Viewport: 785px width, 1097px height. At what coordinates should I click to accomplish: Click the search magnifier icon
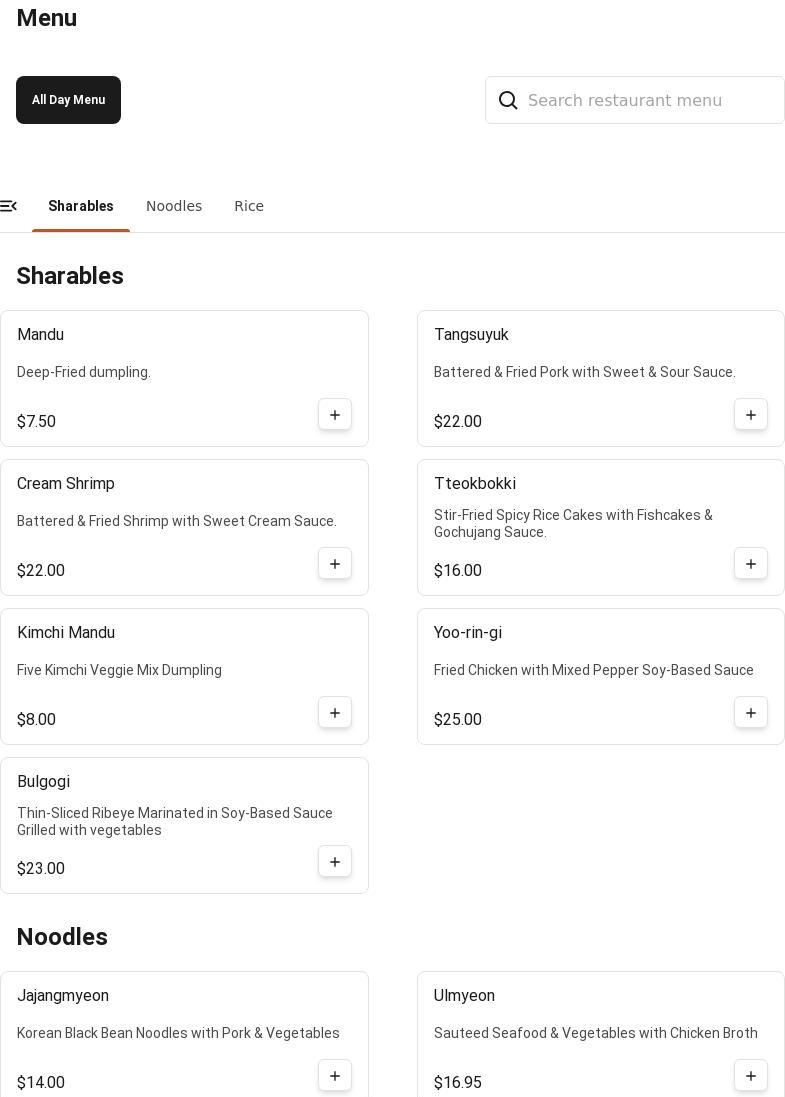508,100
